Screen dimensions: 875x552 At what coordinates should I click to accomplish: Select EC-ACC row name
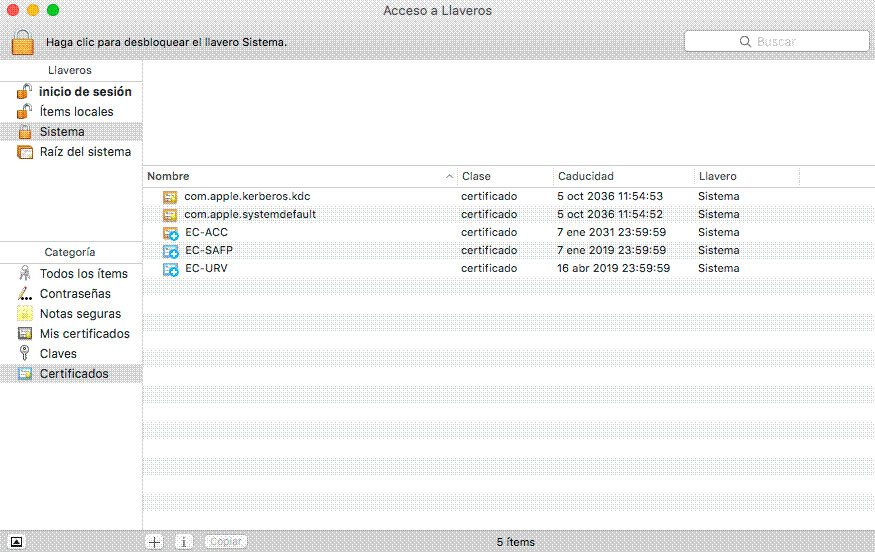click(x=206, y=232)
